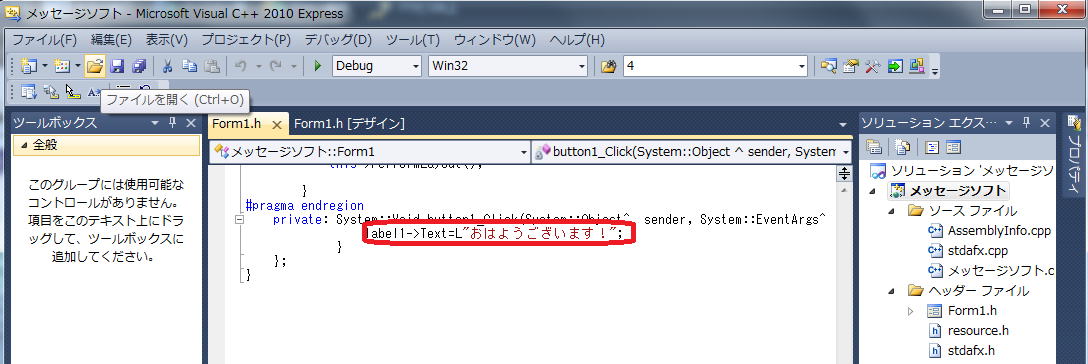Open the デバッグ(D) menu
This screenshot has height=364, width=1088.
coord(338,40)
